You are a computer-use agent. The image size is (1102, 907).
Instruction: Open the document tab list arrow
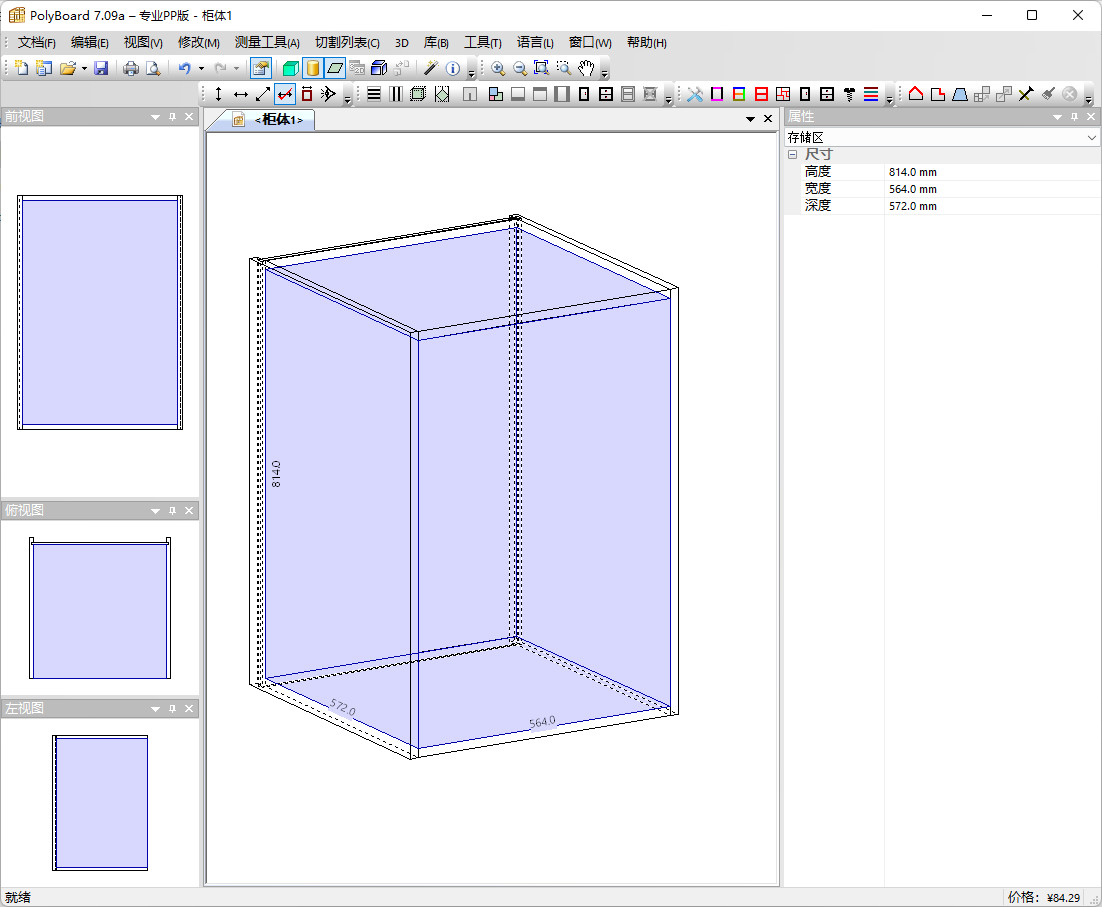tap(751, 119)
